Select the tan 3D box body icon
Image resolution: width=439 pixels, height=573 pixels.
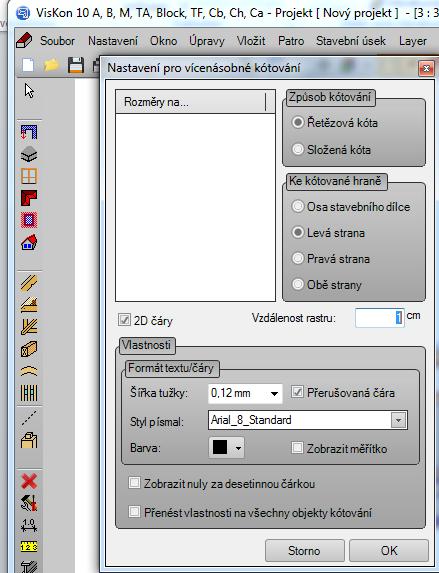coord(29,440)
